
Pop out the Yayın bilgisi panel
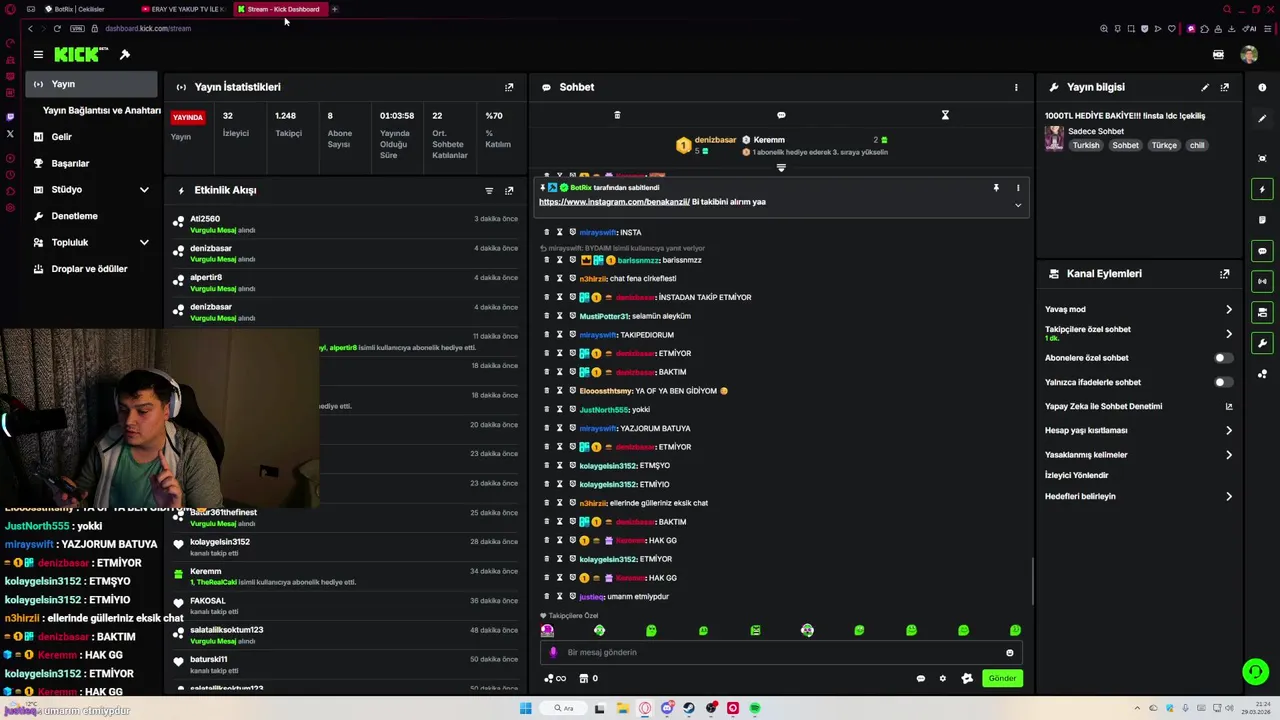click(1225, 87)
